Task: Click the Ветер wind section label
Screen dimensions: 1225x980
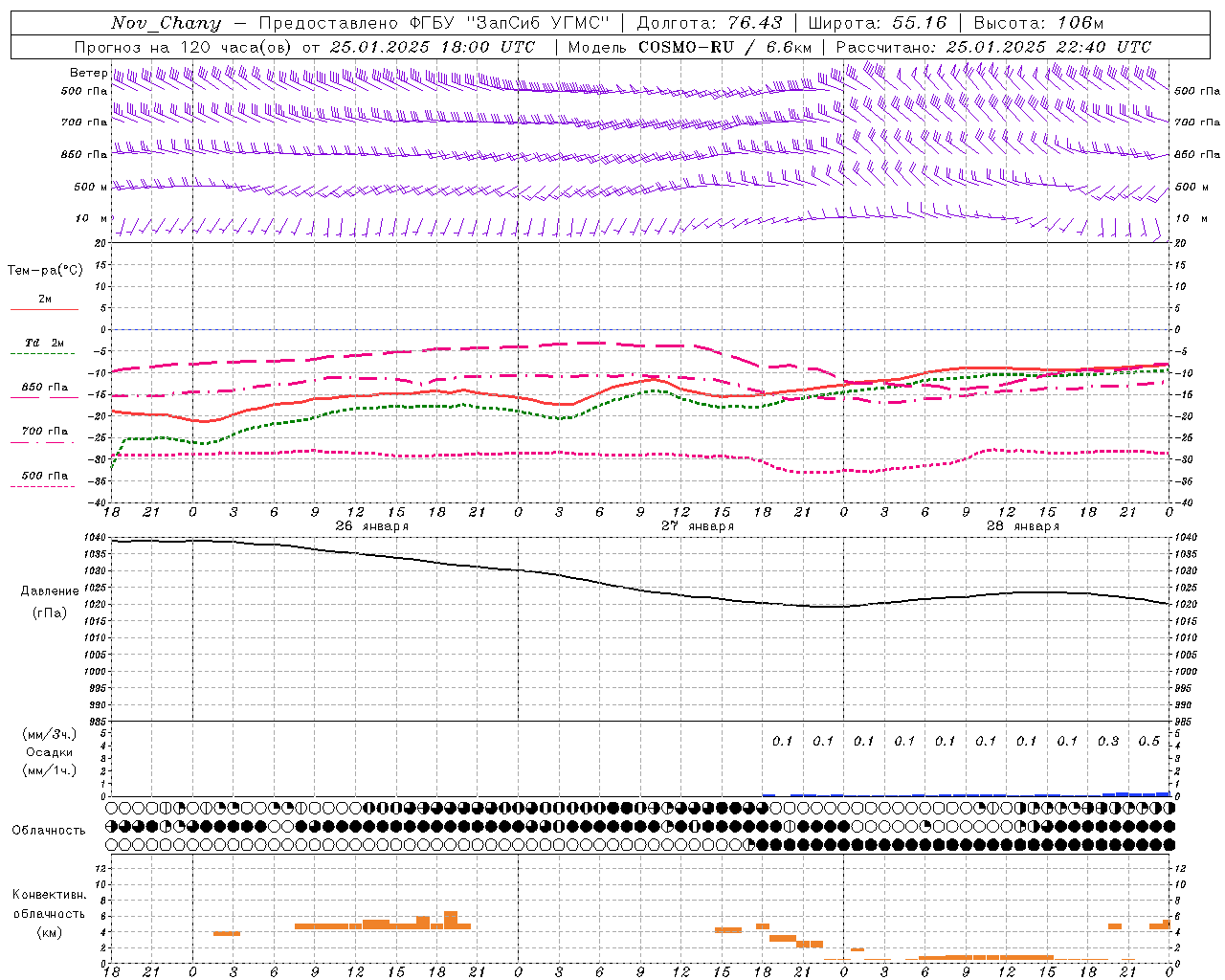Action: (x=87, y=73)
